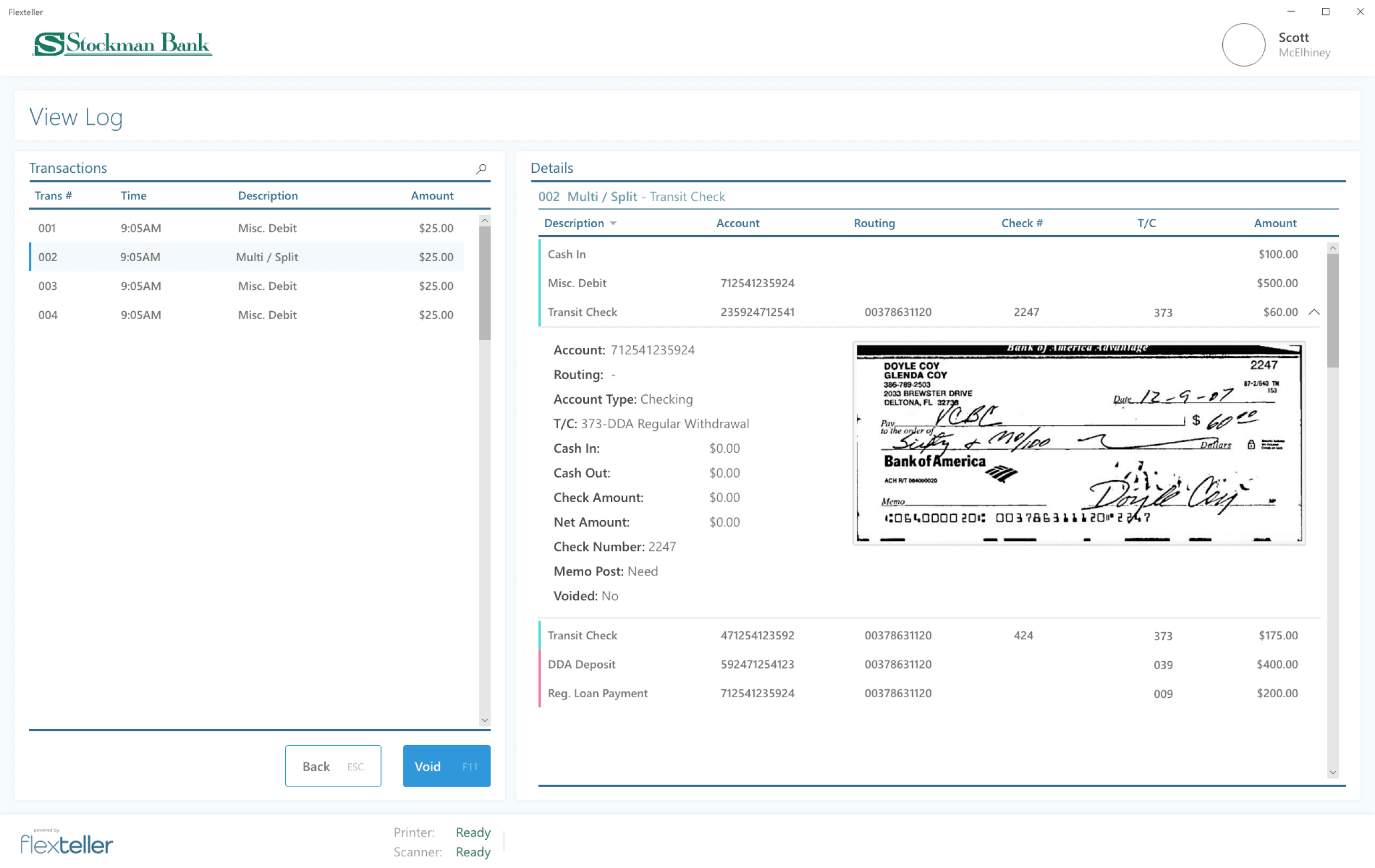Click check number 2247 in Transit Check row
Image resolution: width=1375 pixels, height=868 pixels.
point(1026,312)
